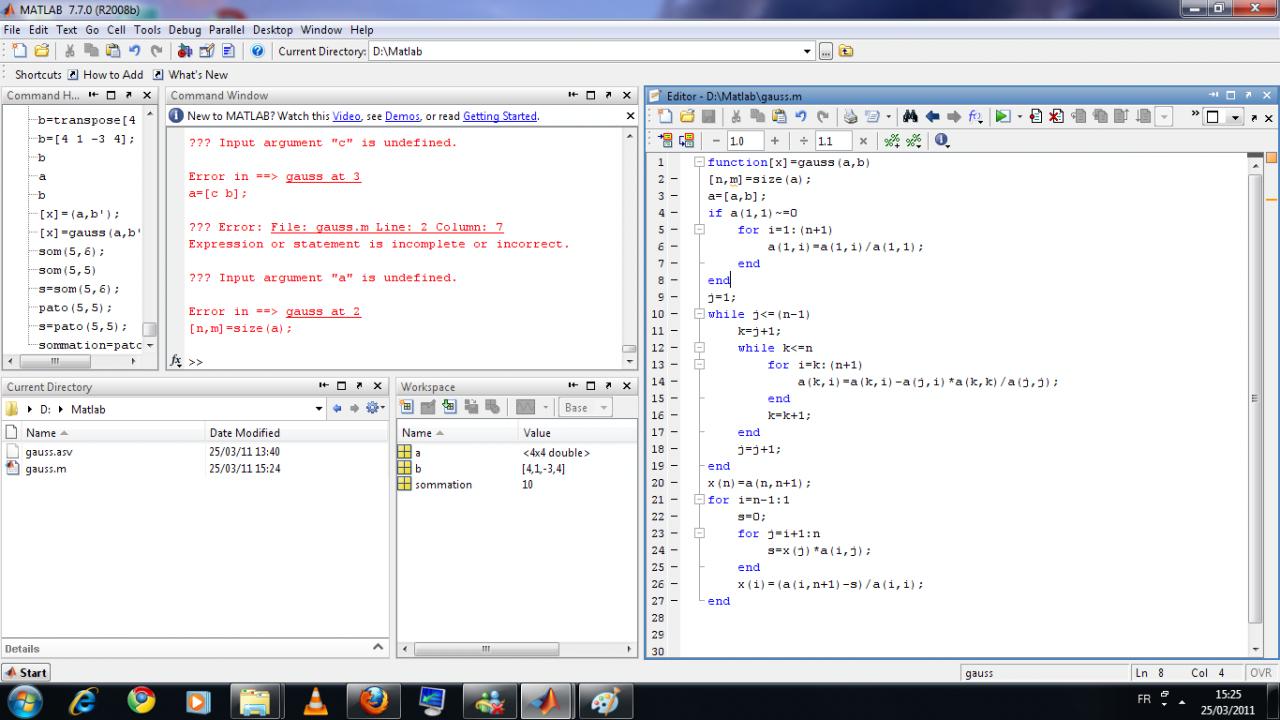Click the Simulink icon in main toolbar

[x=185, y=51]
